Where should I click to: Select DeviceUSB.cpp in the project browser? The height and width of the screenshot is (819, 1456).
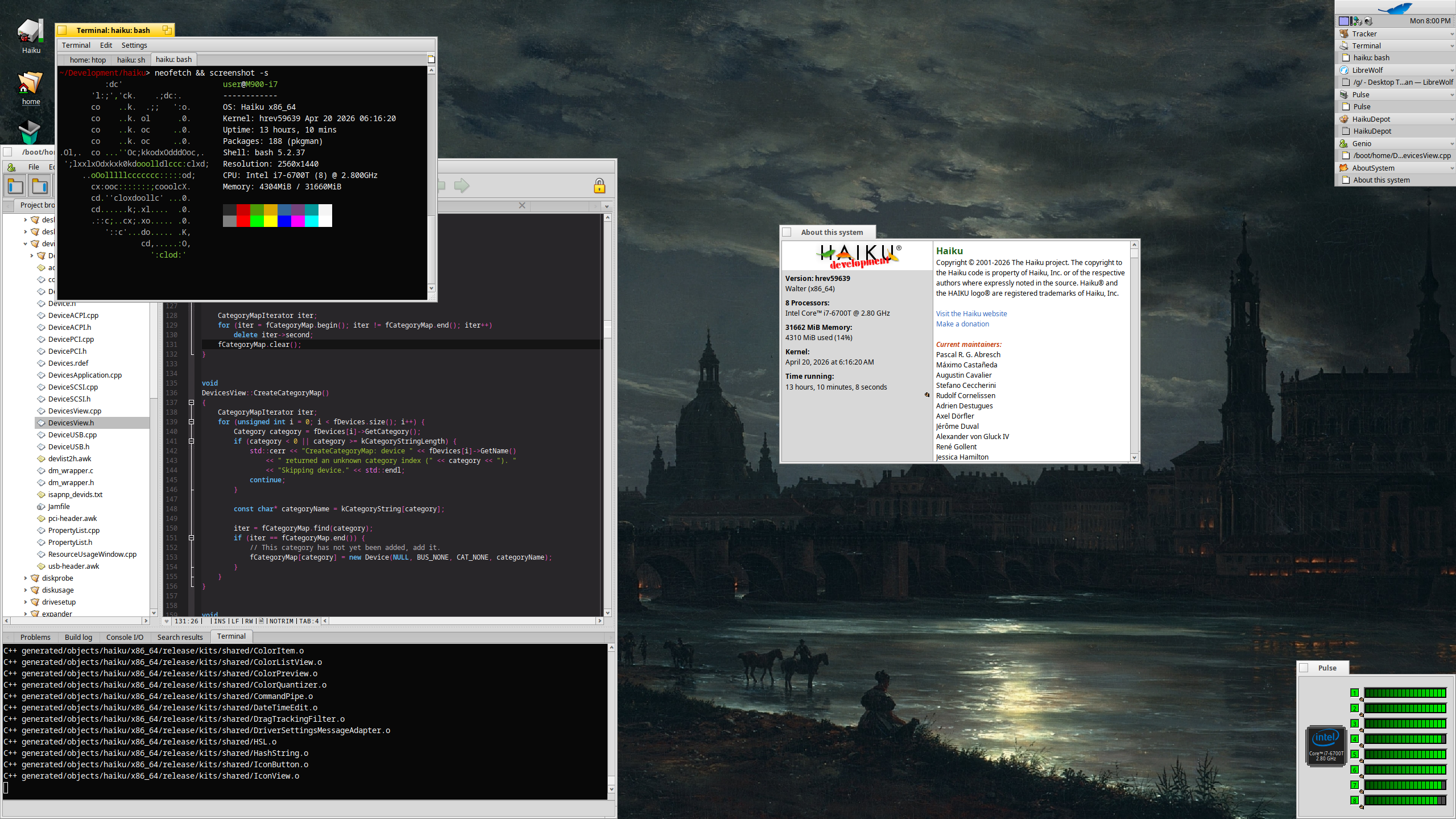72,435
